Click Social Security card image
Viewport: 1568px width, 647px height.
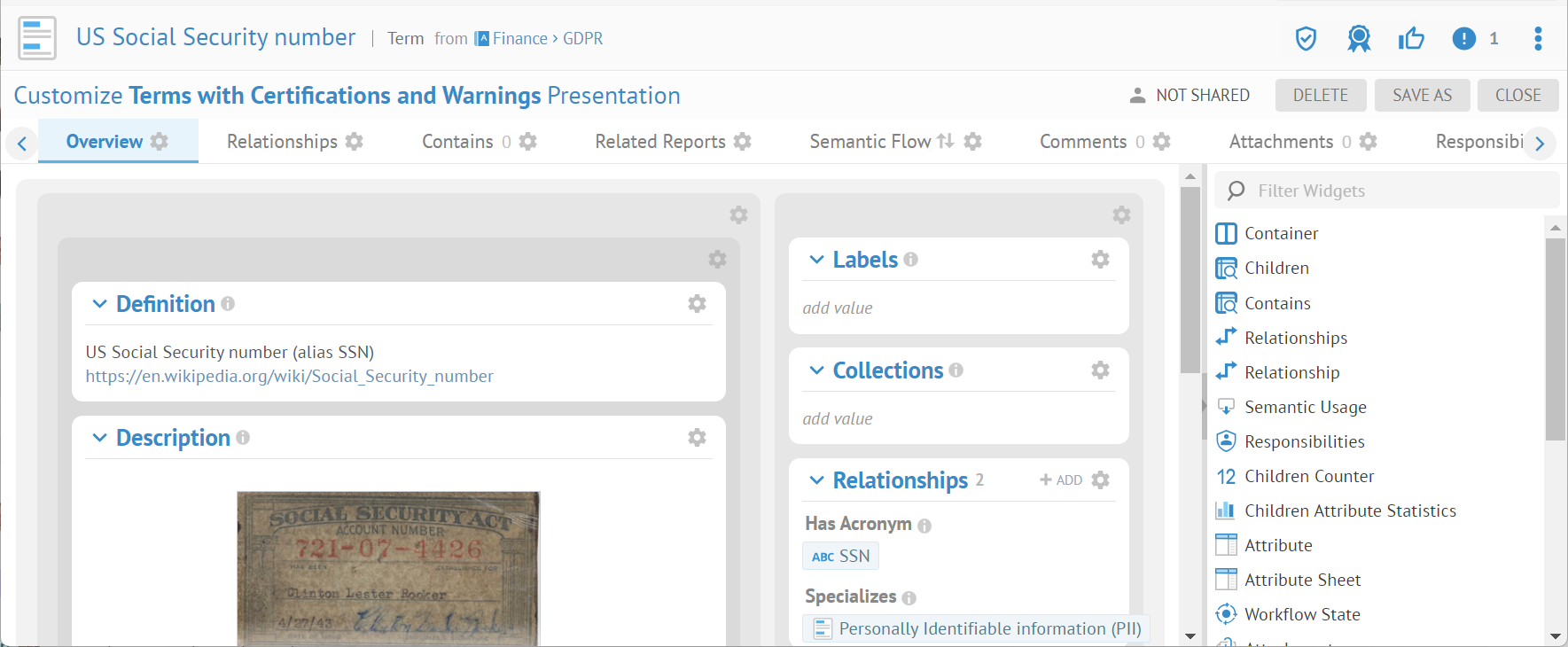tap(388, 568)
